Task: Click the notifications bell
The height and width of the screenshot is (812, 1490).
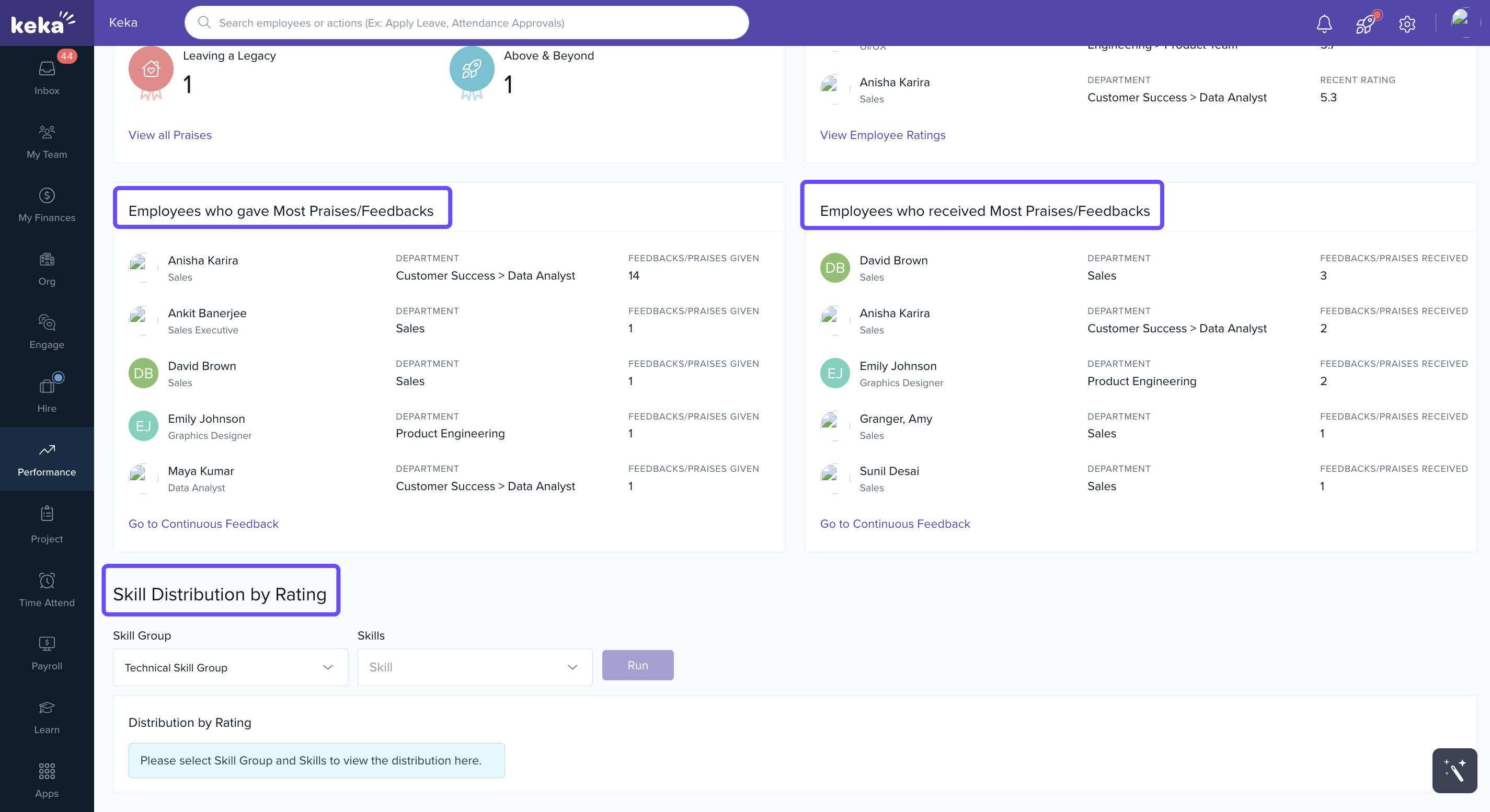Action: click(1324, 23)
